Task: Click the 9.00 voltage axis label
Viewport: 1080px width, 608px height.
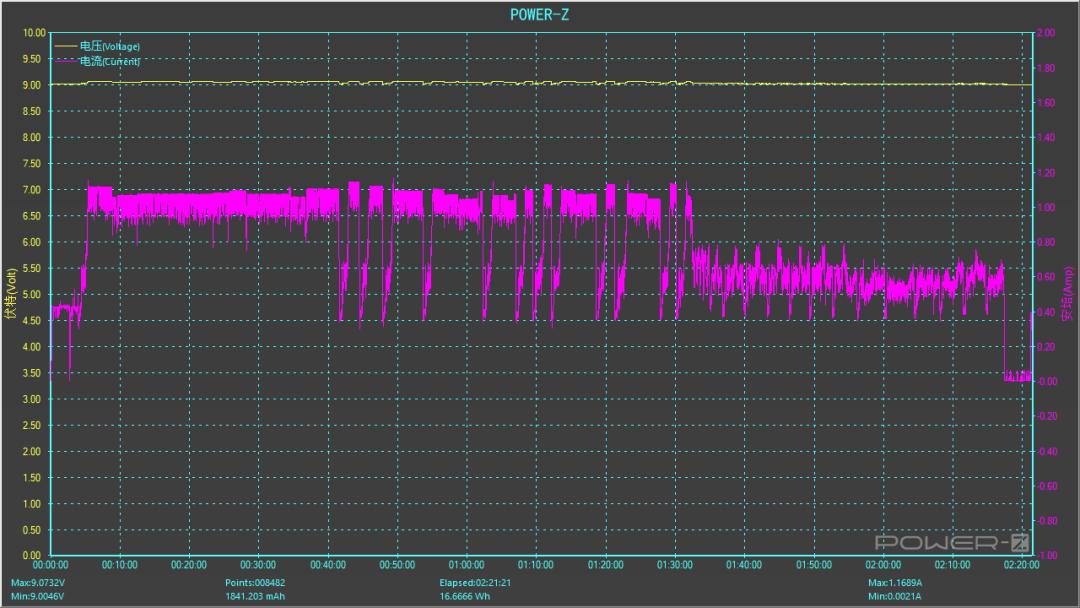Action: [x=32, y=85]
